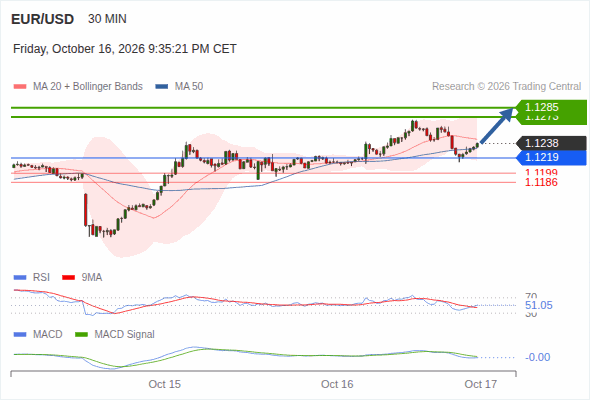Click the 1.1238 current price tag
The height and width of the screenshot is (400, 590).
pyautogui.click(x=551, y=143)
